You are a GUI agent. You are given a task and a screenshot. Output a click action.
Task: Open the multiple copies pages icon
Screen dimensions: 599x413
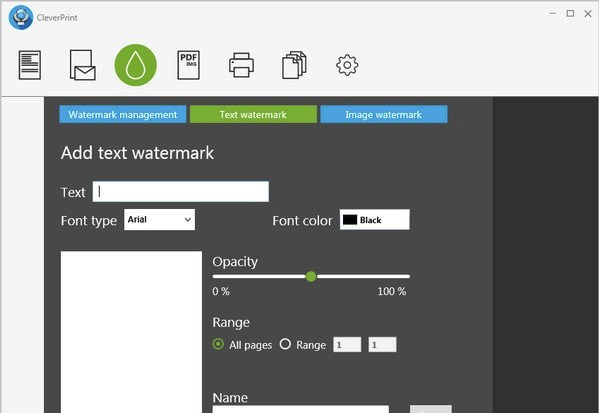pos(294,65)
